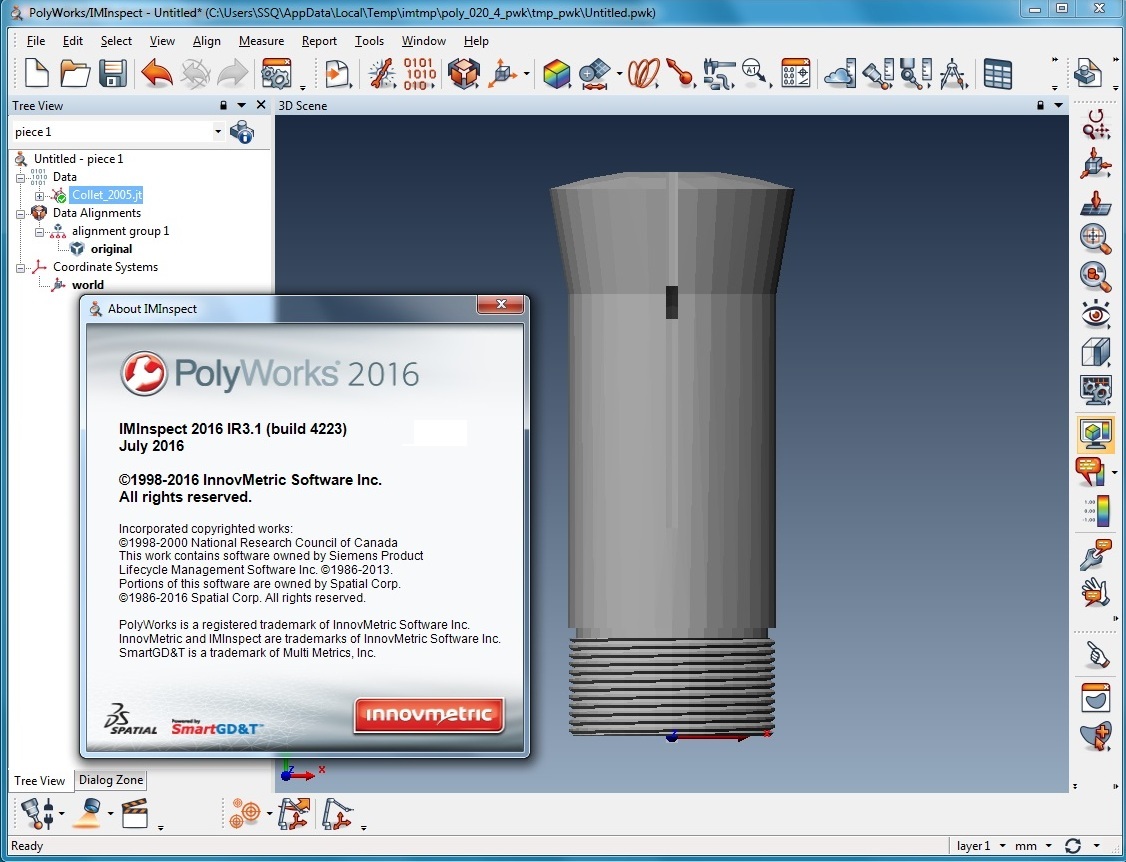Click the coordinate system cube icon with axes
The image size is (1126, 862).
tap(503, 73)
